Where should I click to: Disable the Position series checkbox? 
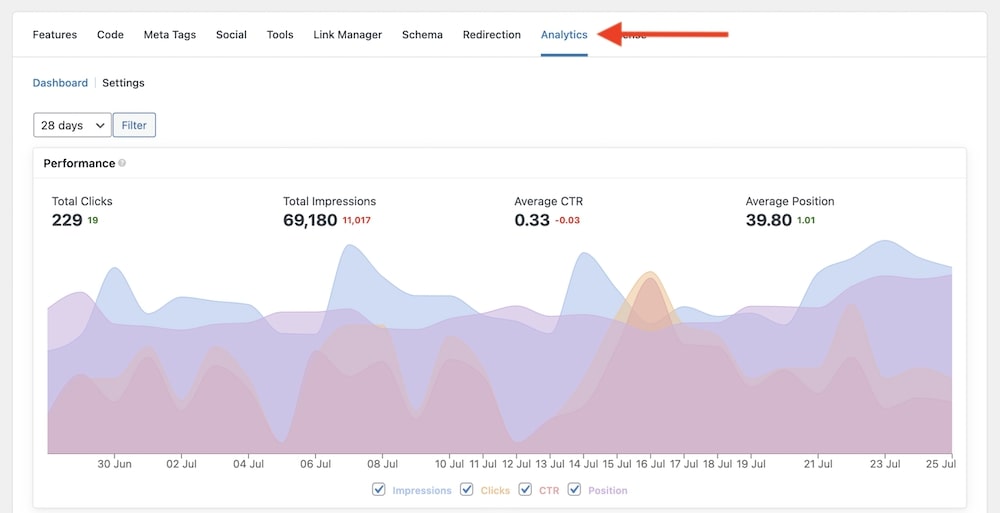[x=575, y=490]
